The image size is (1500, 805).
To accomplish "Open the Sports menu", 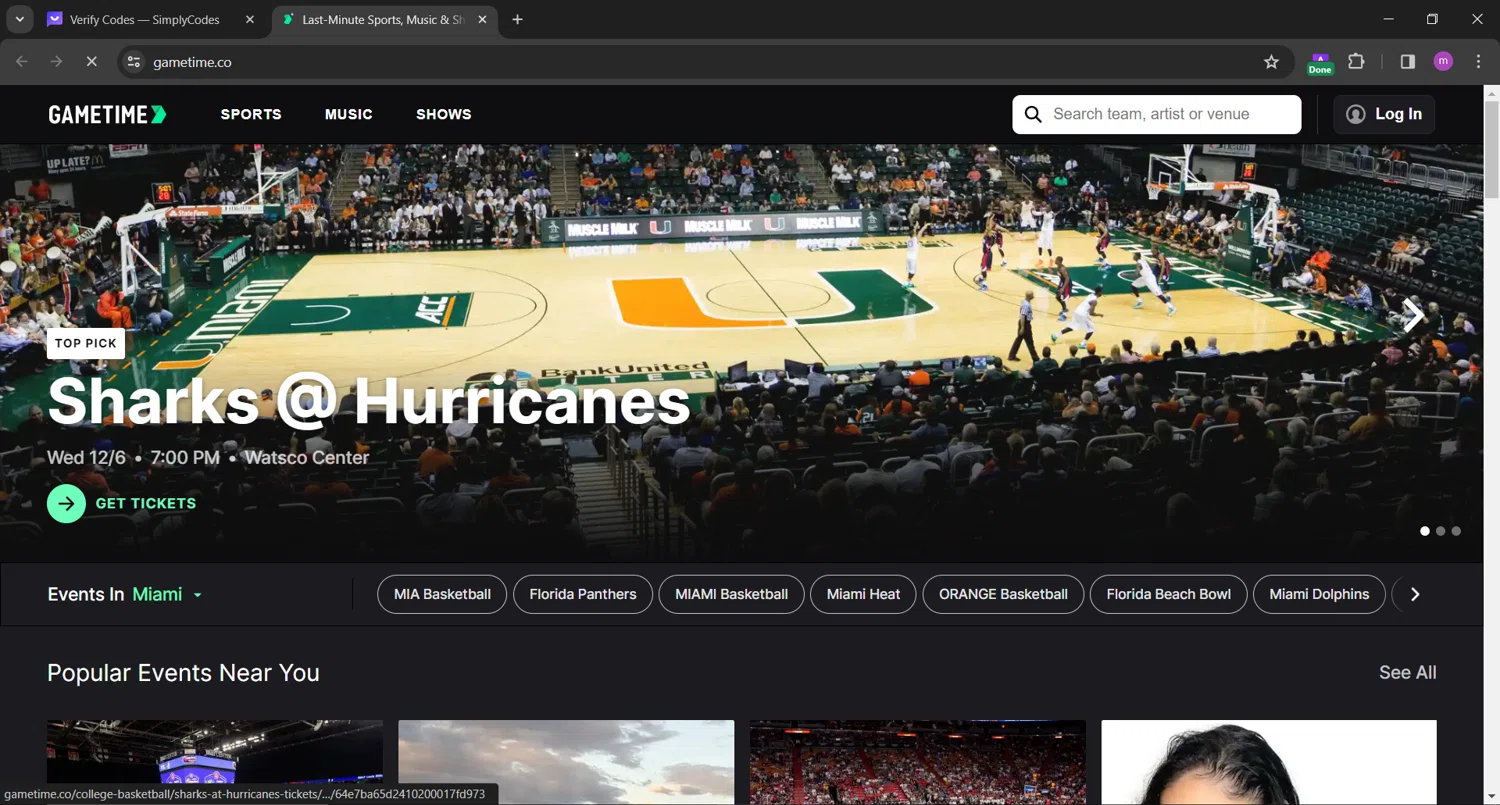I will (x=251, y=114).
